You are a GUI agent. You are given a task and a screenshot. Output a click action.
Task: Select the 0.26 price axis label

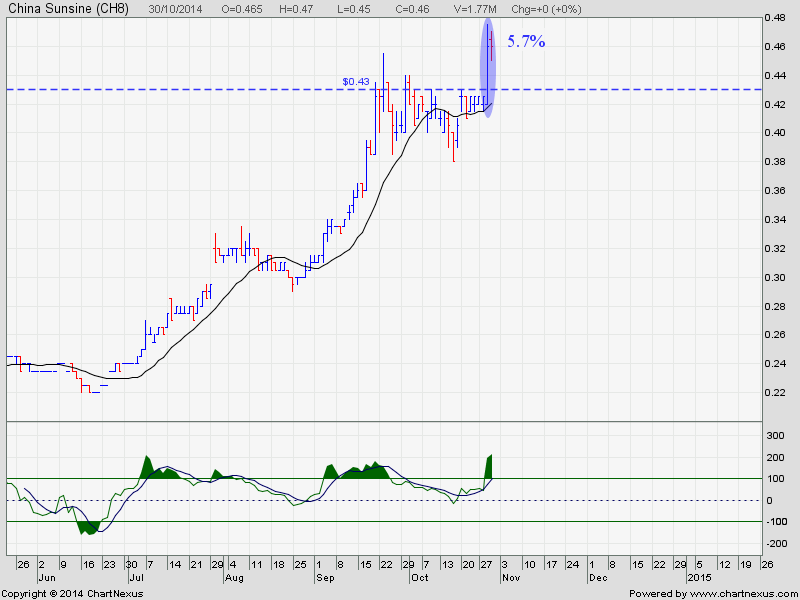tap(774, 335)
